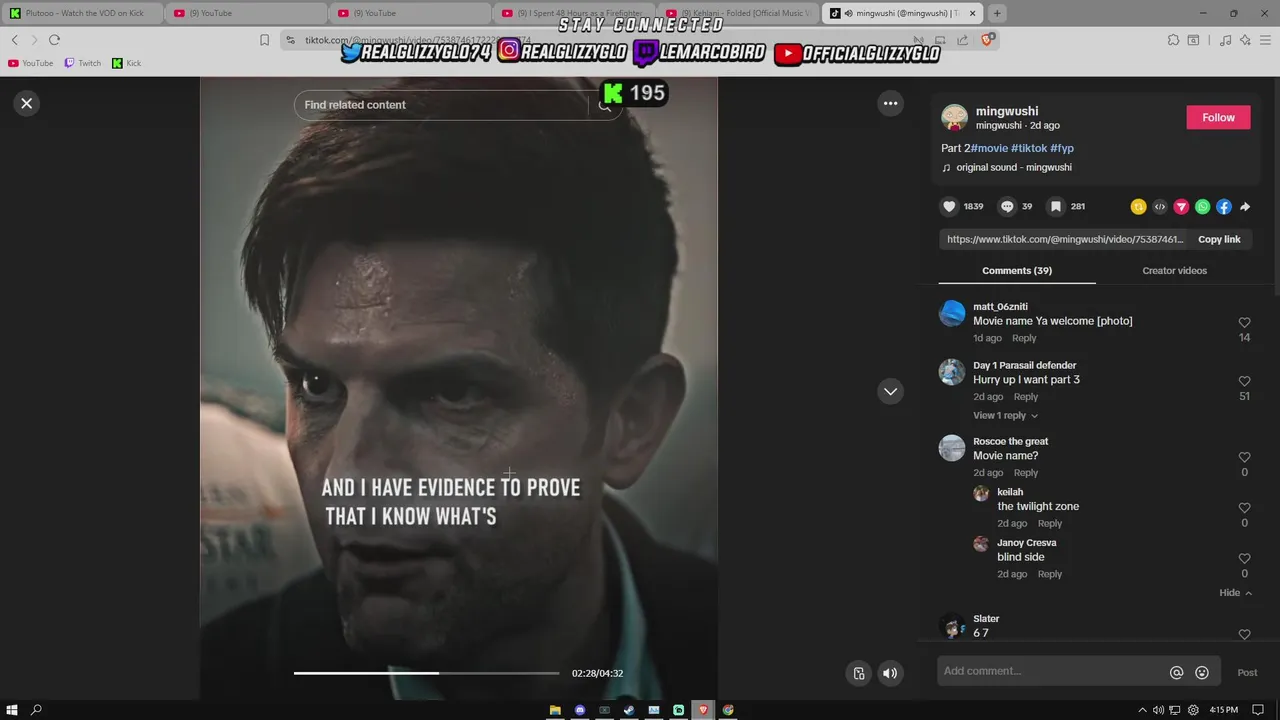Like matt_06zniti's comment
Image resolution: width=1280 pixels, height=720 pixels.
(1245, 323)
